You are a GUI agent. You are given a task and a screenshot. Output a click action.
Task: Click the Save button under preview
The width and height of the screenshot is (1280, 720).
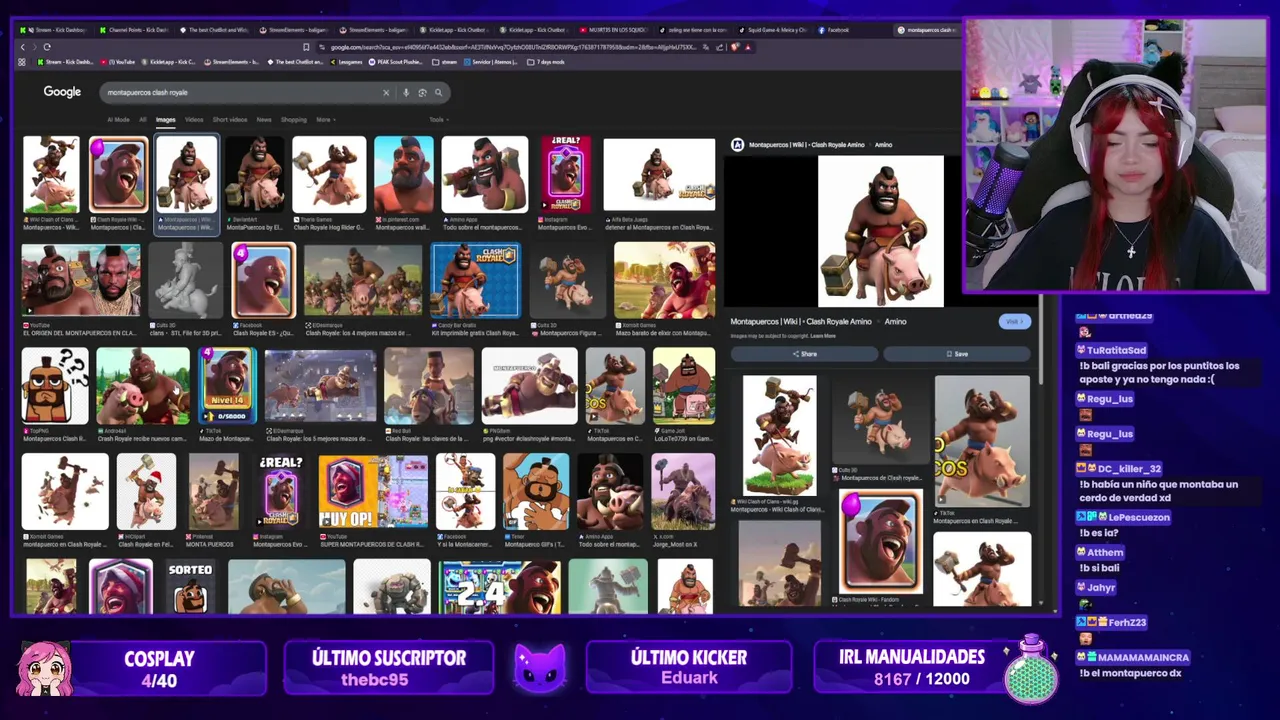[x=957, y=354]
